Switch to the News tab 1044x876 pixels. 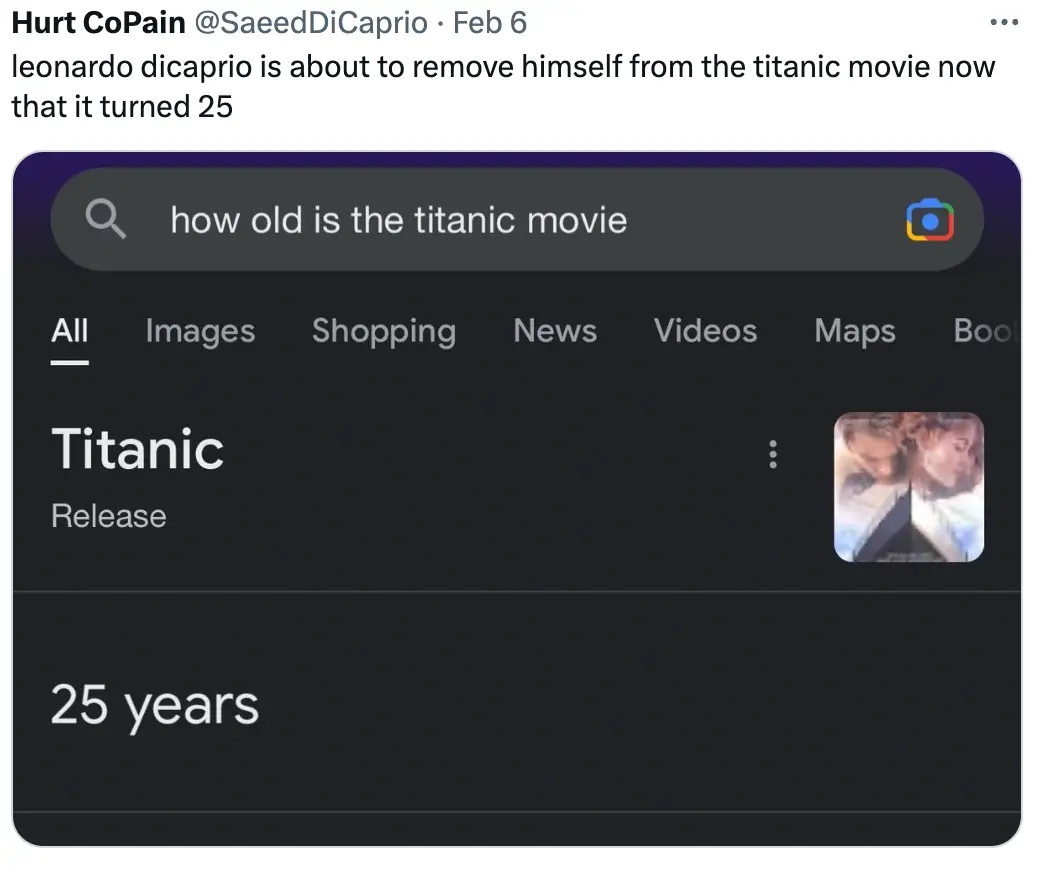(554, 331)
